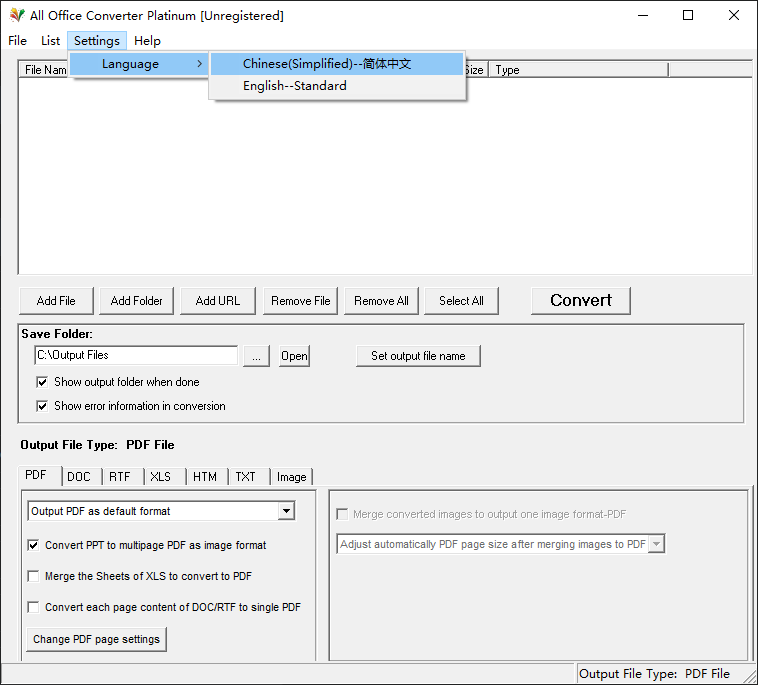Switch to the TXT tab
This screenshot has width=758, height=685.
(x=249, y=477)
